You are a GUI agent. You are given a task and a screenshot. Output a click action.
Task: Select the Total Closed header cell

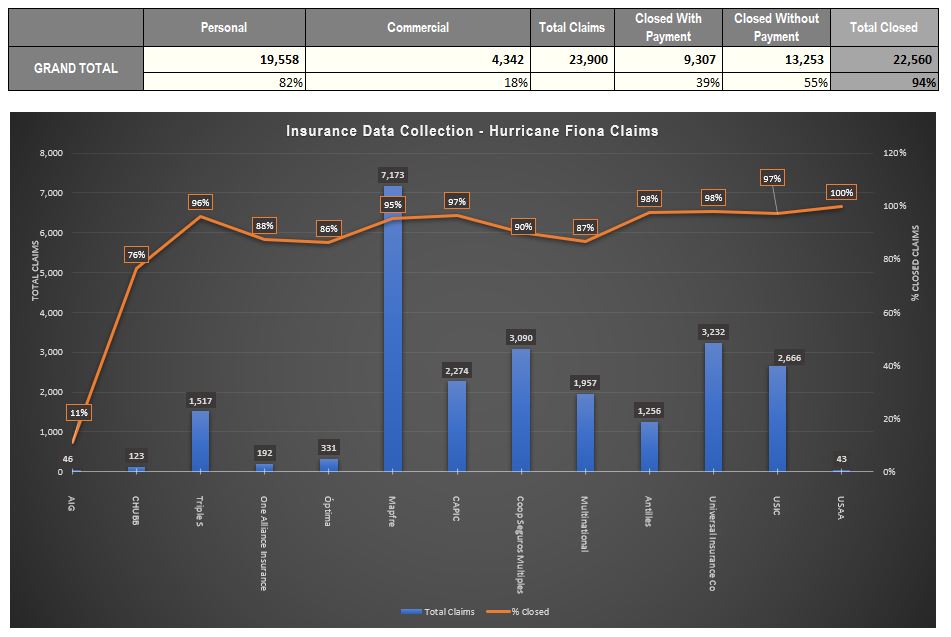pyautogui.click(x=883, y=28)
